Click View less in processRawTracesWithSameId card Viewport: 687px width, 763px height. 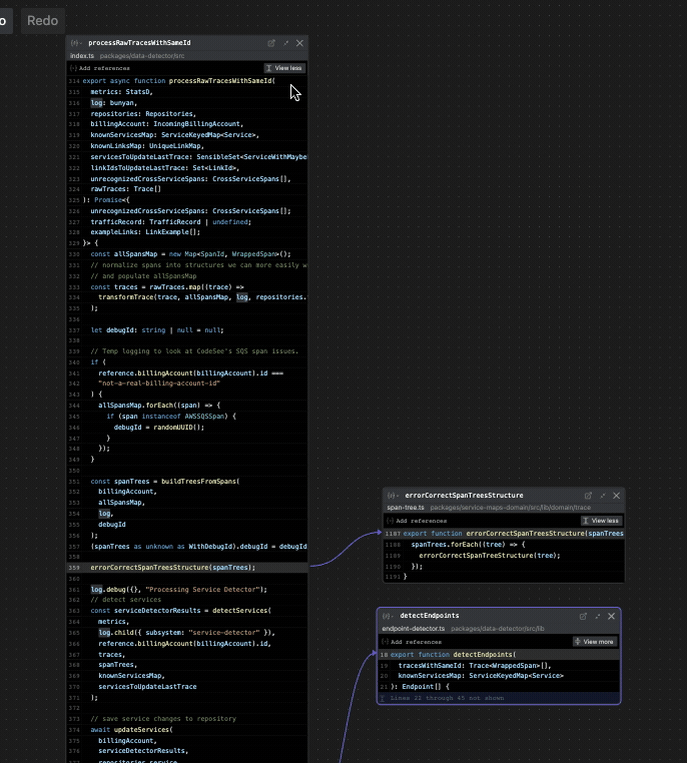284,68
